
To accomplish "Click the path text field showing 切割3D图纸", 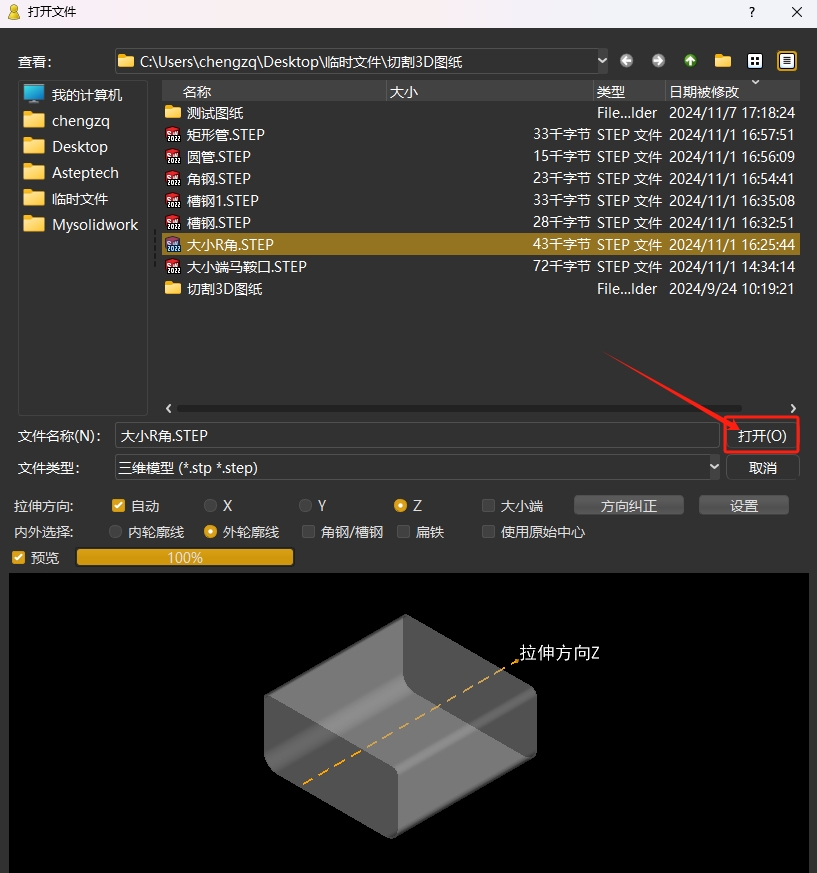I will pos(356,61).
